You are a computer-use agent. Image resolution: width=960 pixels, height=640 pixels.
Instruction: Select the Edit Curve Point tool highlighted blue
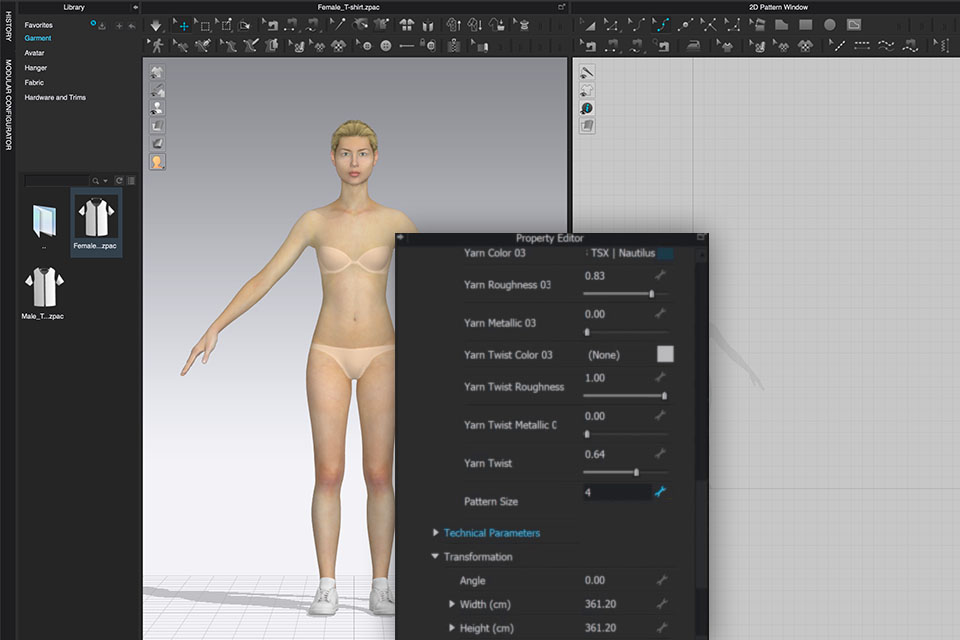click(x=660, y=25)
